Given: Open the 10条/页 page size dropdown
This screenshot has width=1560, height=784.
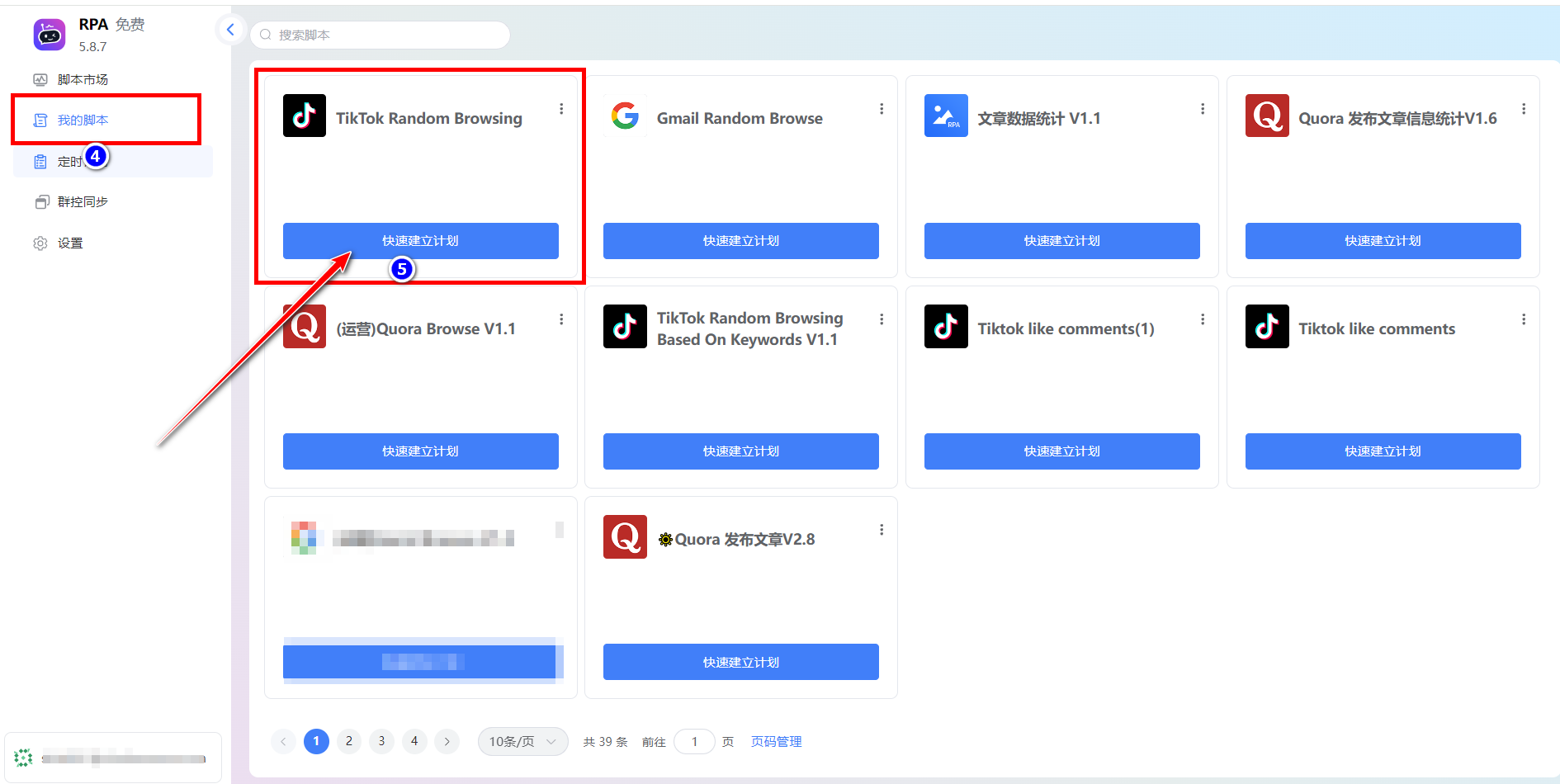Looking at the screenshot, I should pos(522,741).
